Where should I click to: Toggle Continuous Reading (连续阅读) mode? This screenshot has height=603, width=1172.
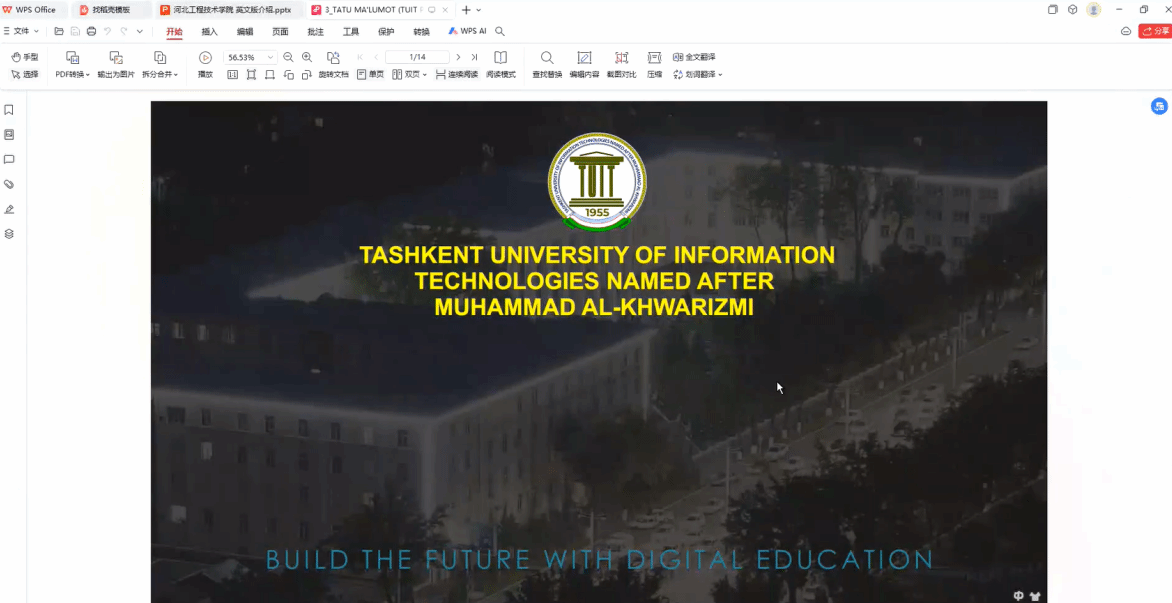456,75
